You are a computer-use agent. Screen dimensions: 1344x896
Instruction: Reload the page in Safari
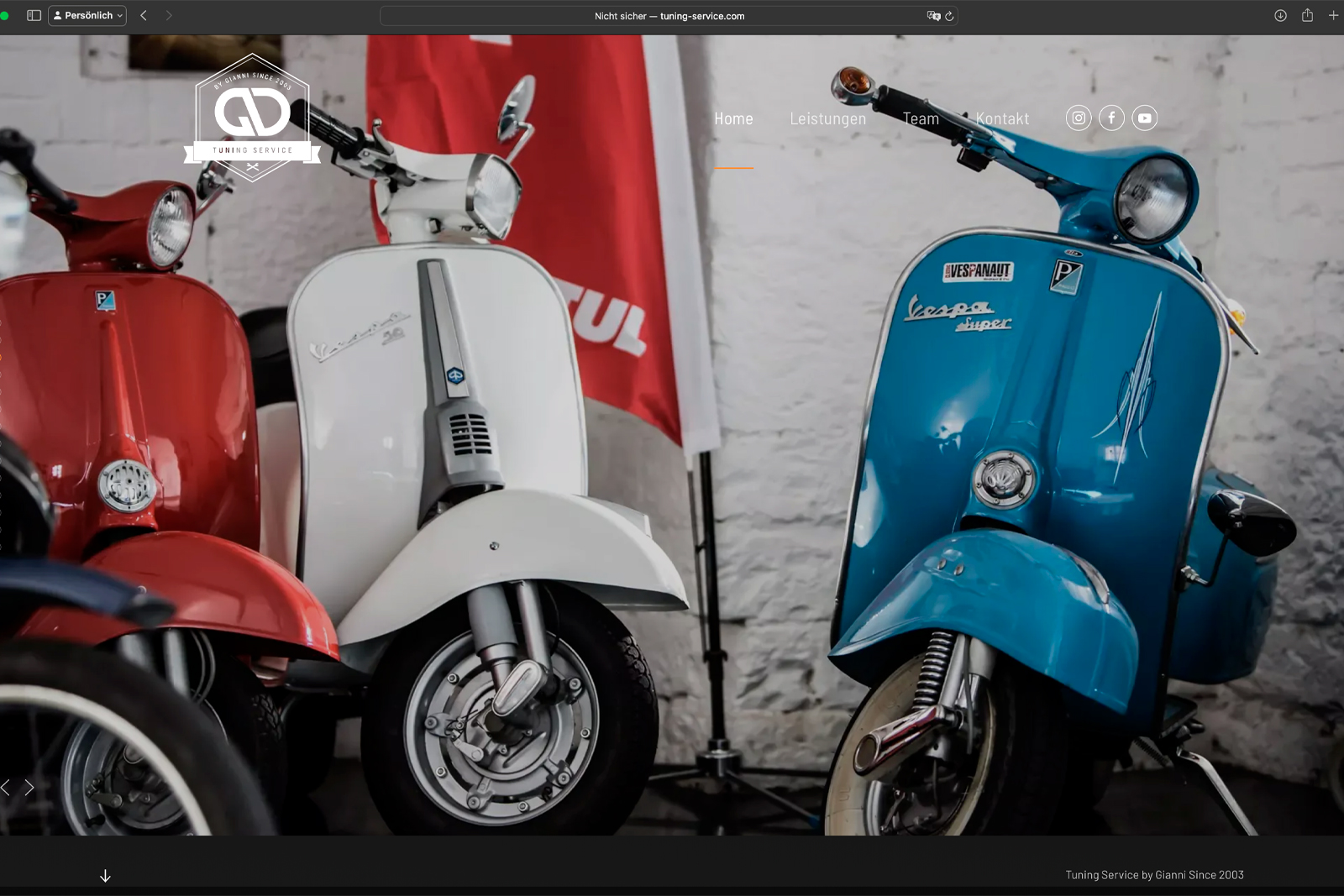(949, 16)
